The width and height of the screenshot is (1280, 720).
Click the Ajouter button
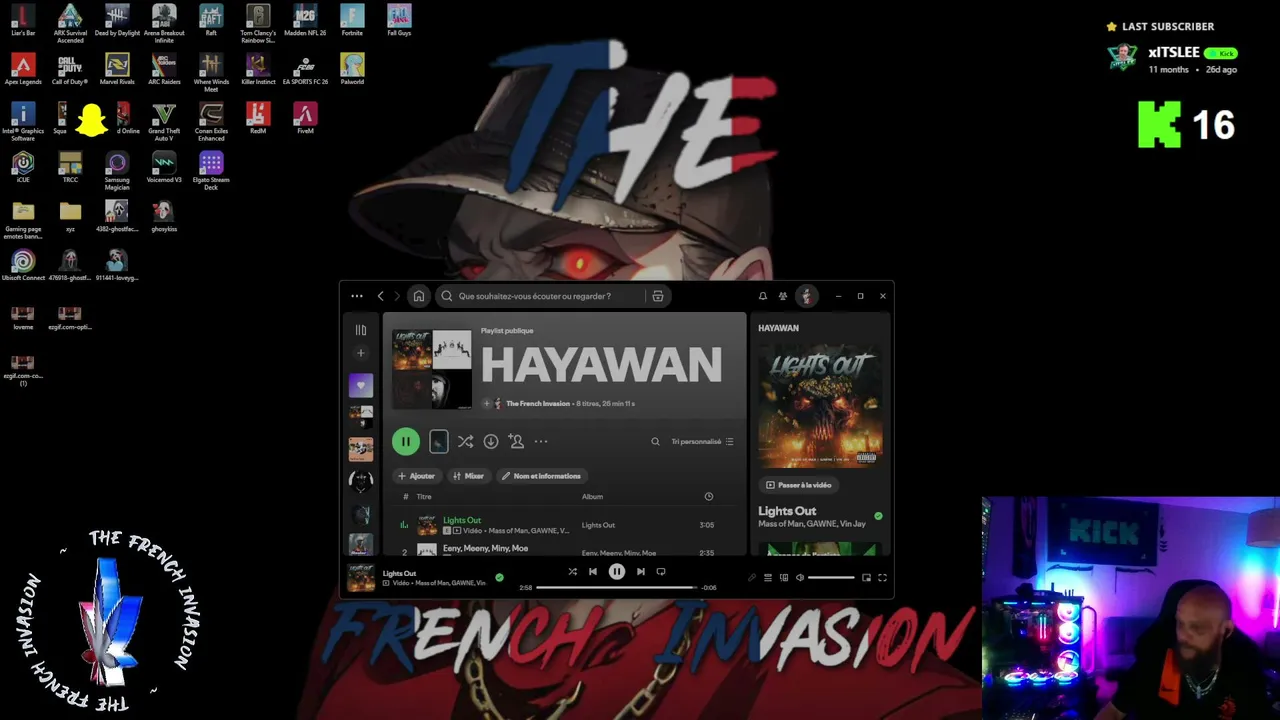[x=416, y=476]
